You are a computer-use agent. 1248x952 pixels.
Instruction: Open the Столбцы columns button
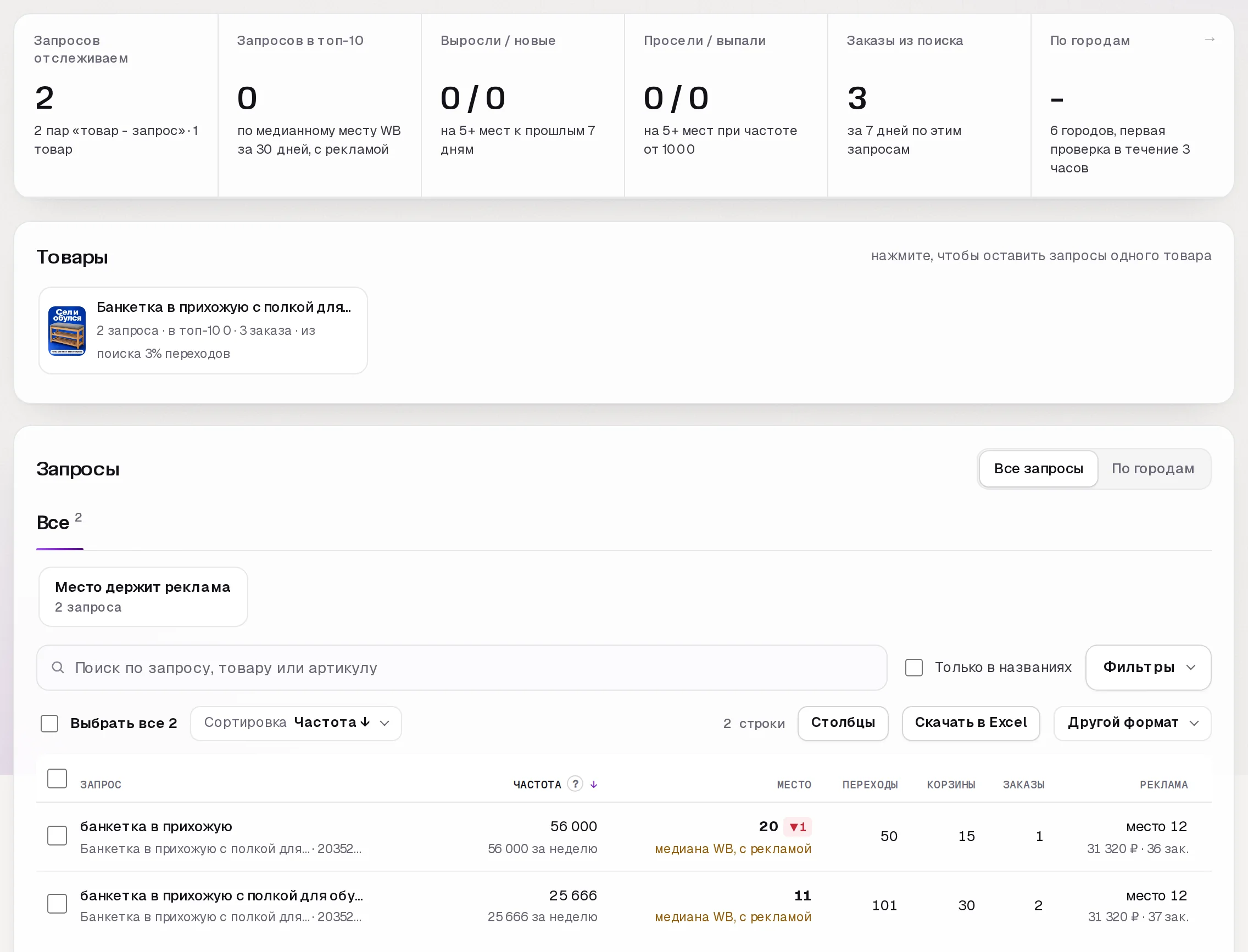click(x=843, y=723)
